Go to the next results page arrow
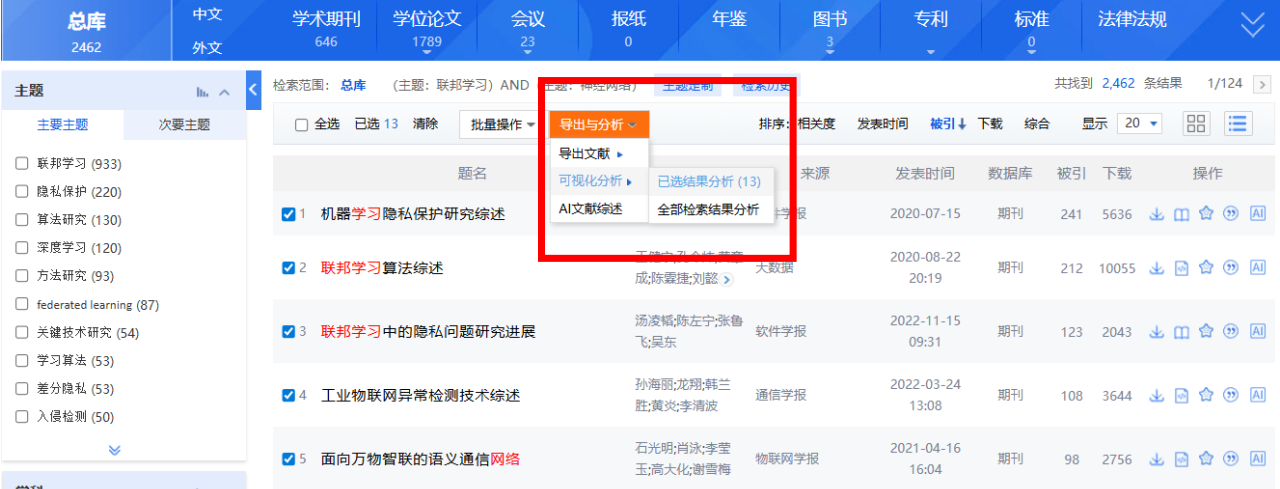 pyautogui.click(x=1263, y=84)
